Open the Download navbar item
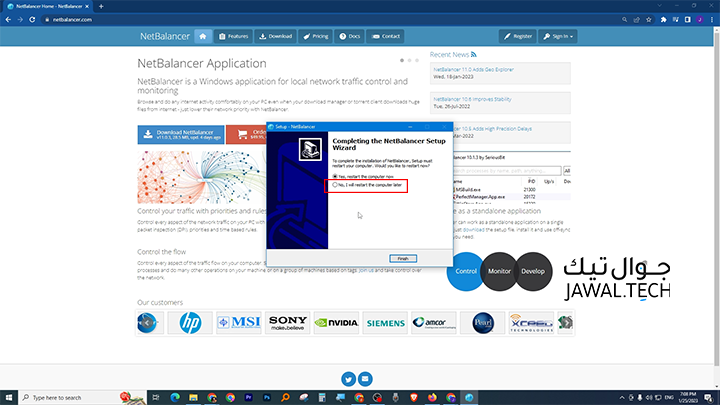This screenshot has height=405, width=720. pyautogui.click(x=276, y=36)
